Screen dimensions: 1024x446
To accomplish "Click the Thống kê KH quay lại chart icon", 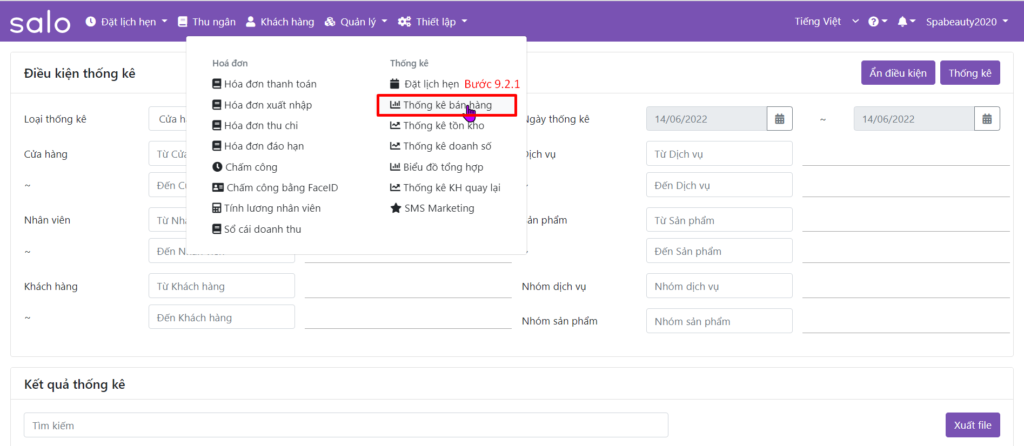I will coord(395,187).
